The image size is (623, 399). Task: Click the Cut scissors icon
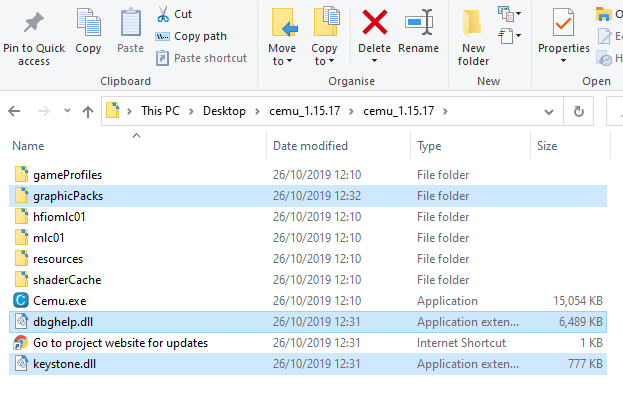click(x=163, y=14)
